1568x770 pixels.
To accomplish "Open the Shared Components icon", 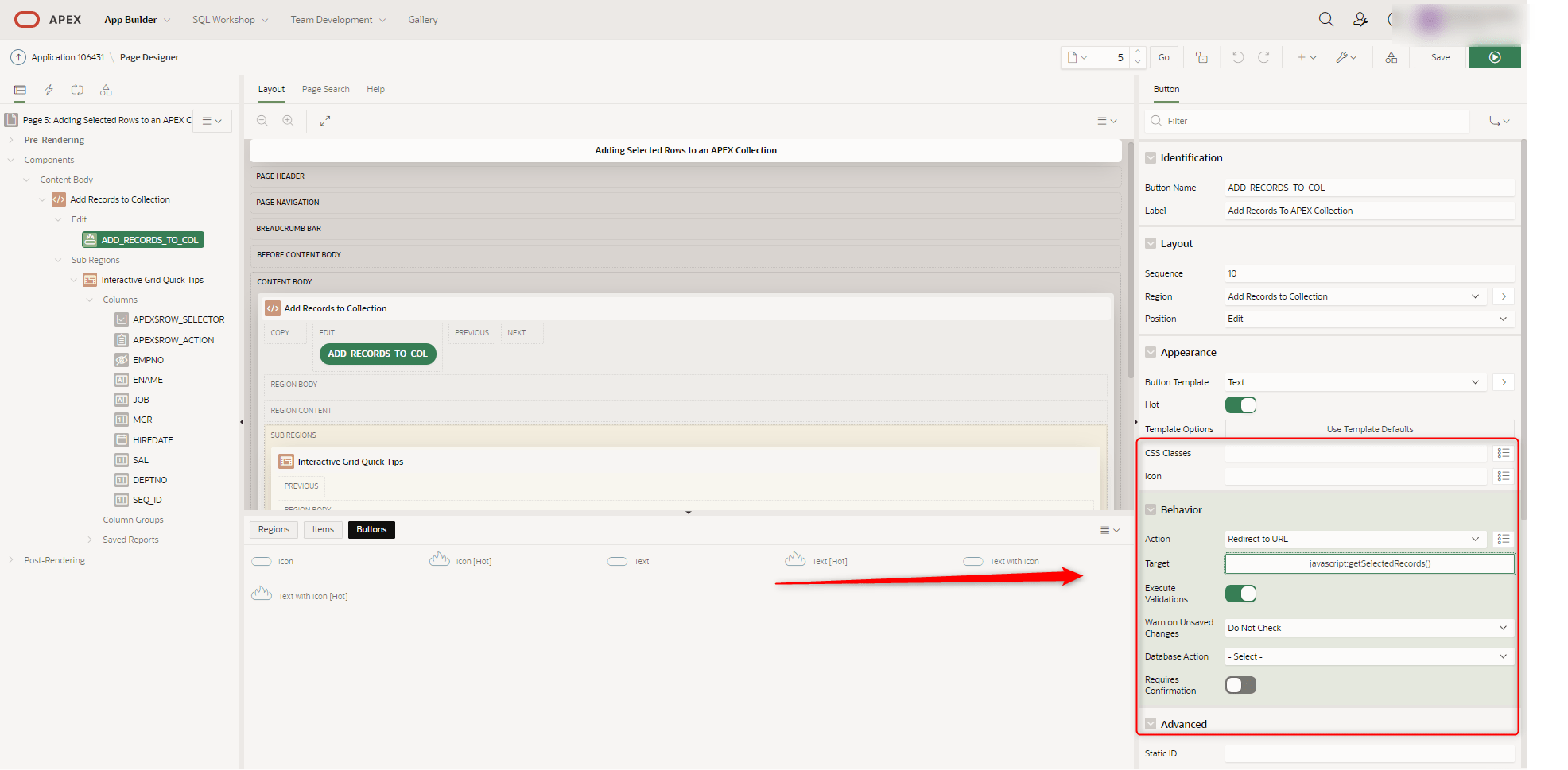I will [x=1391, y=57].
